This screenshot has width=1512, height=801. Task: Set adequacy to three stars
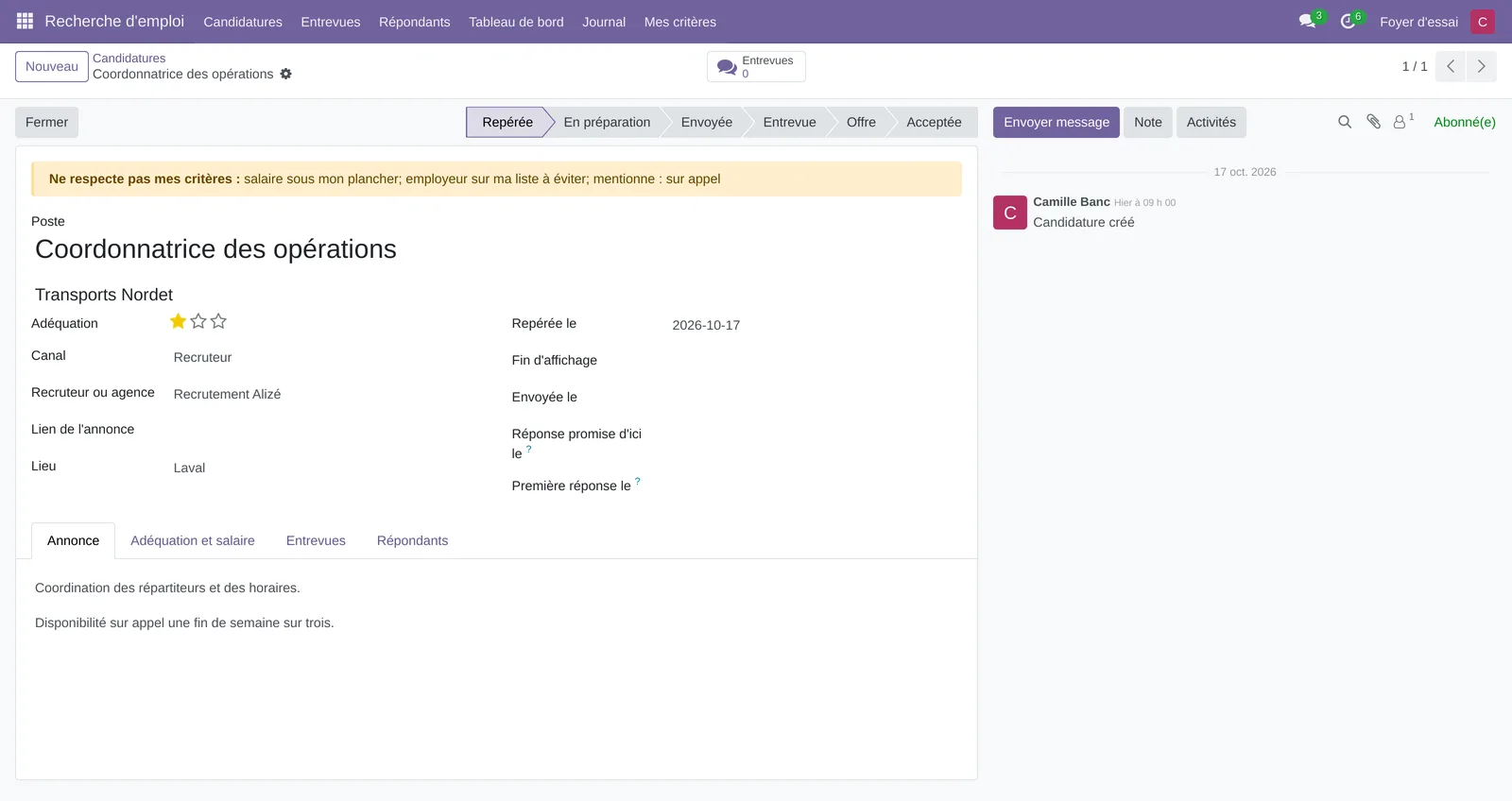[x=218, y=321]
